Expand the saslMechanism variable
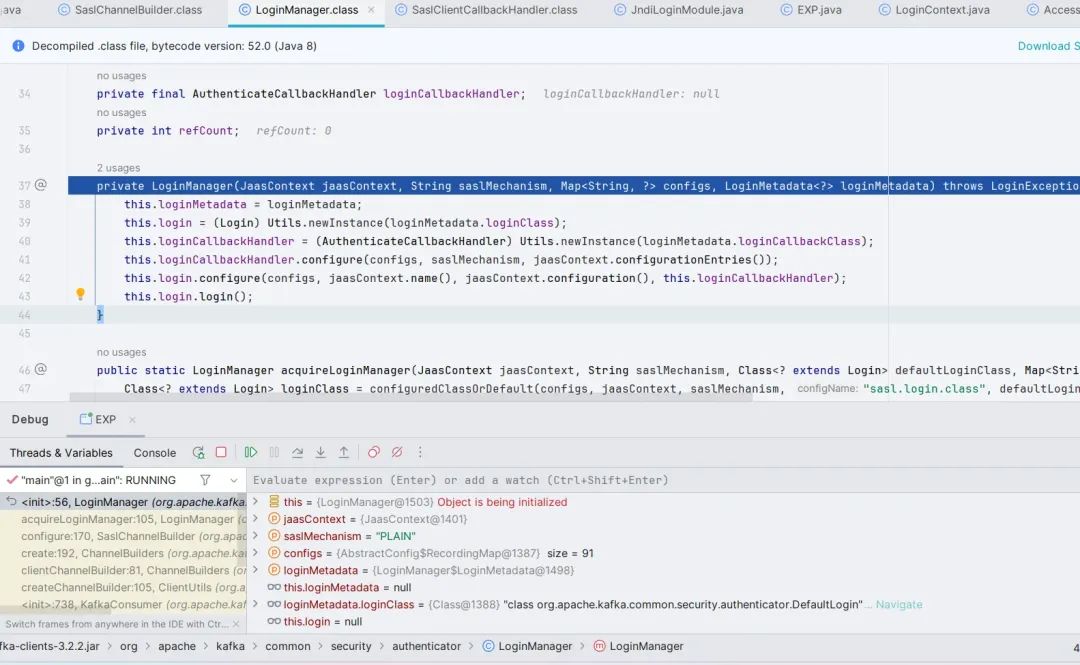1080x665 pixels. [x=256, y=536]
